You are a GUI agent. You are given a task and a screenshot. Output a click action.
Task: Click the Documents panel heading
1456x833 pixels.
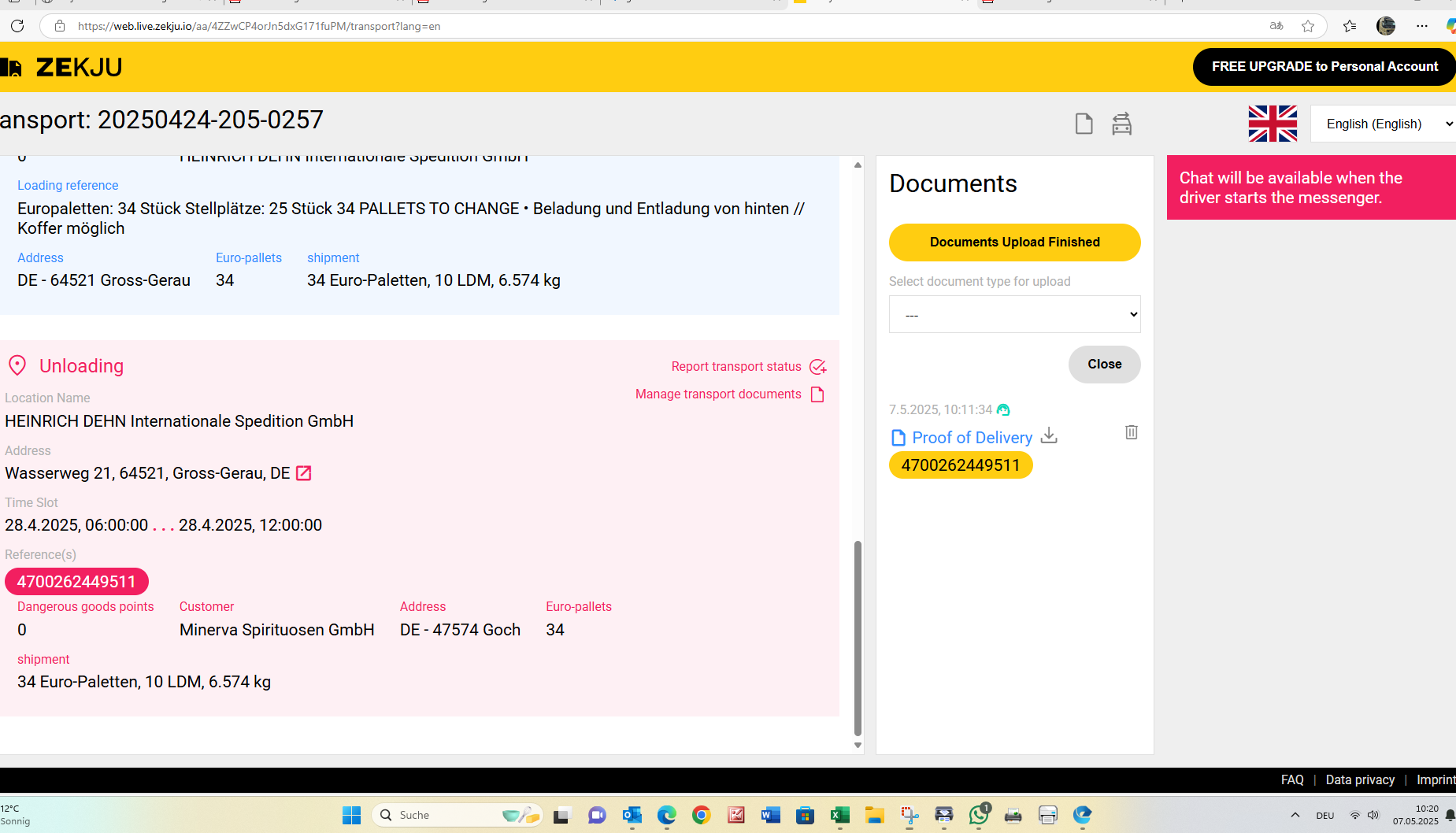(x=953, y=183)
